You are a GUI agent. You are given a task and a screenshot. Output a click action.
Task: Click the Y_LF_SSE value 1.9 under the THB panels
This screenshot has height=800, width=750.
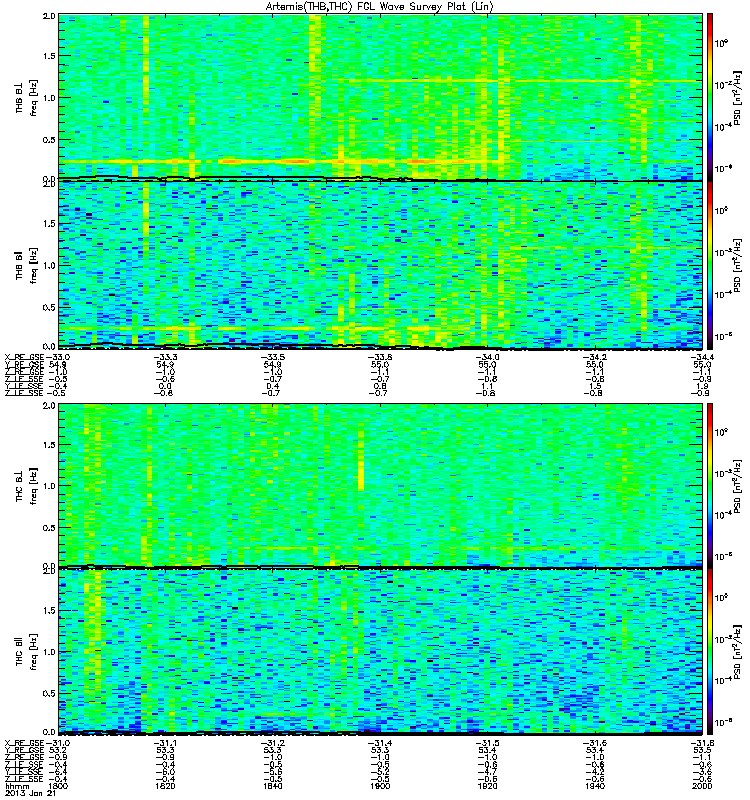pyautogui.click(x=702, y=386)
